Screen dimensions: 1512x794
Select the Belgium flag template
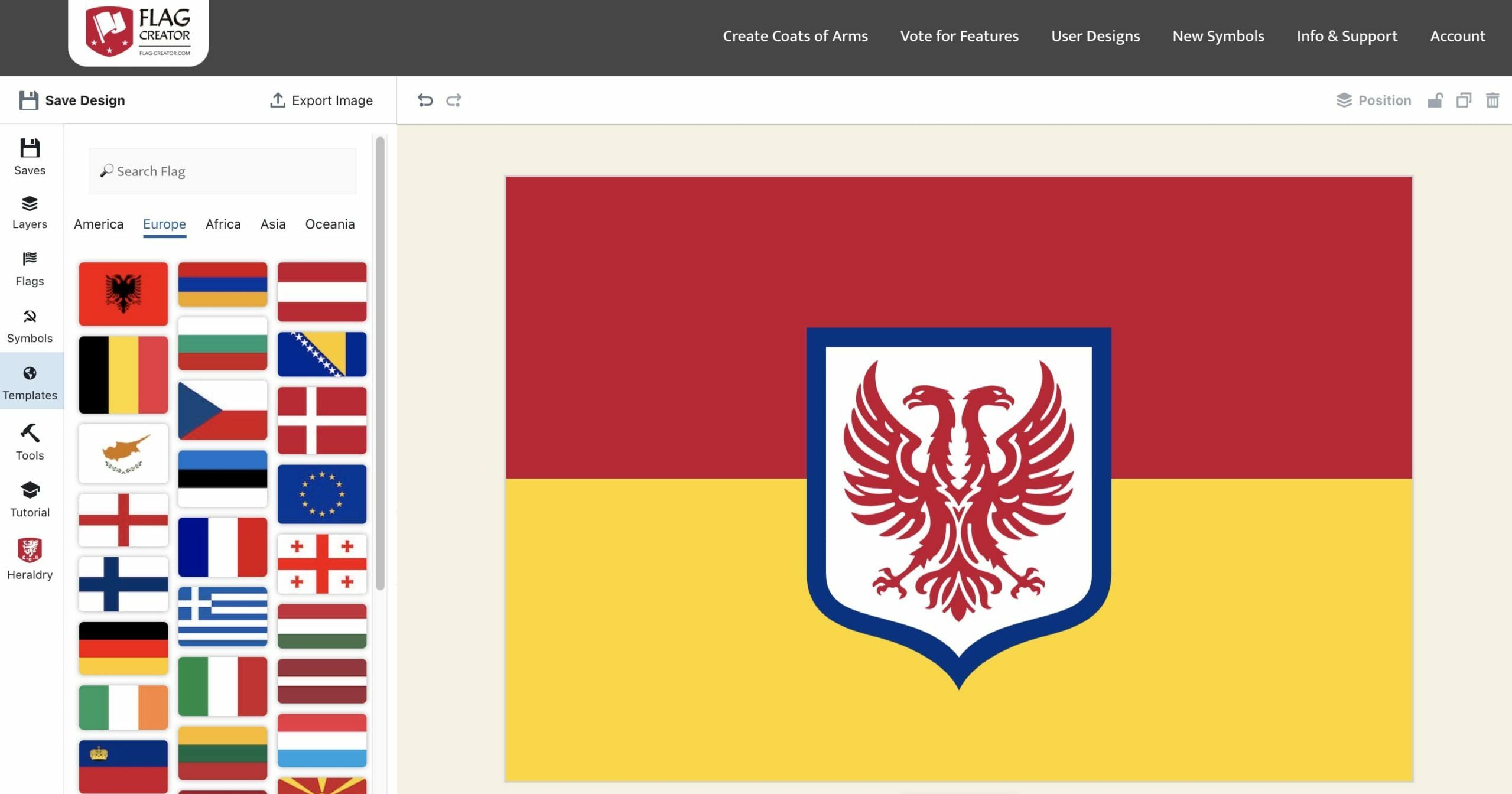coord(123,375)
